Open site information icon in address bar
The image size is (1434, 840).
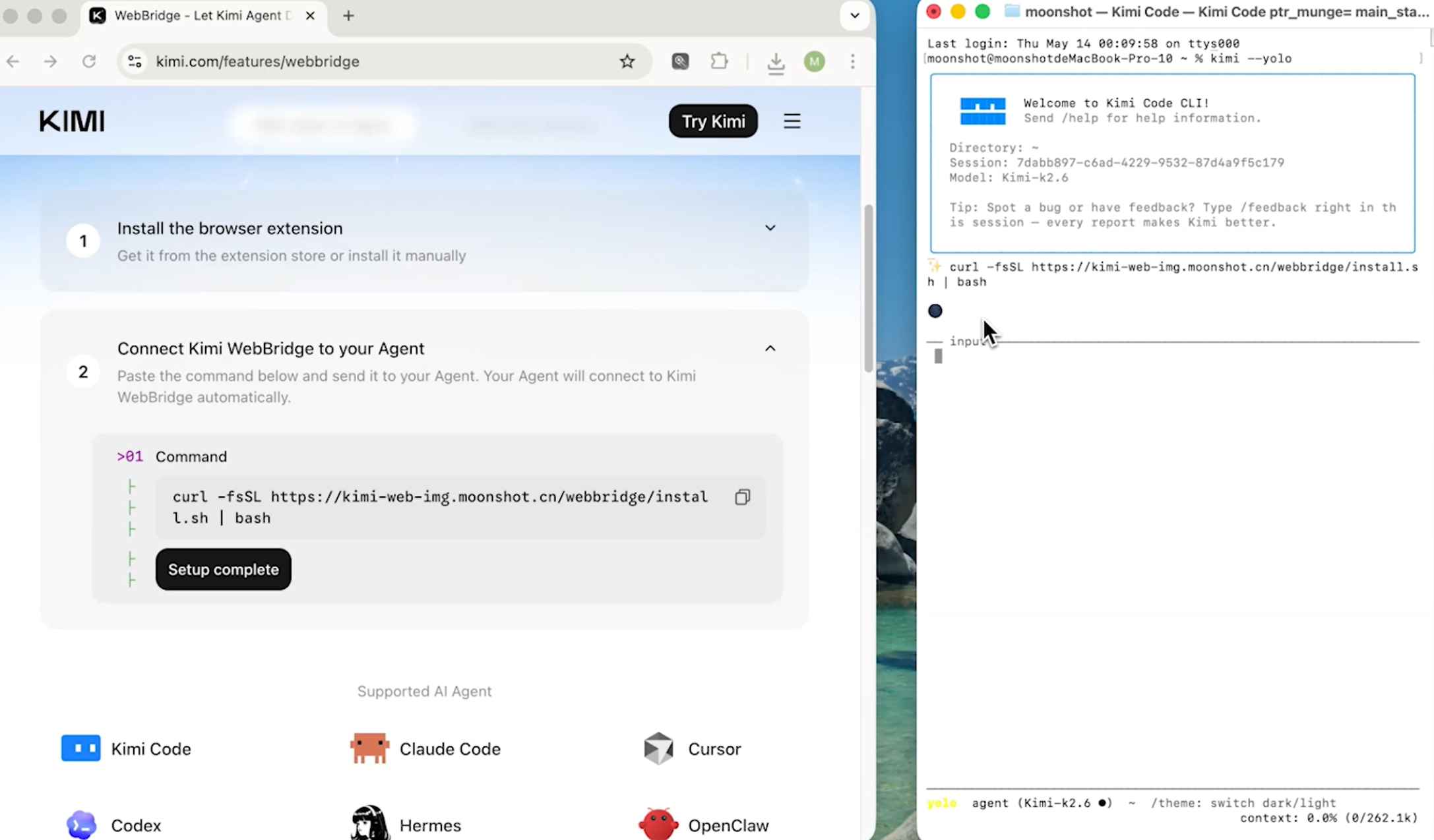(x=135, y=61)
